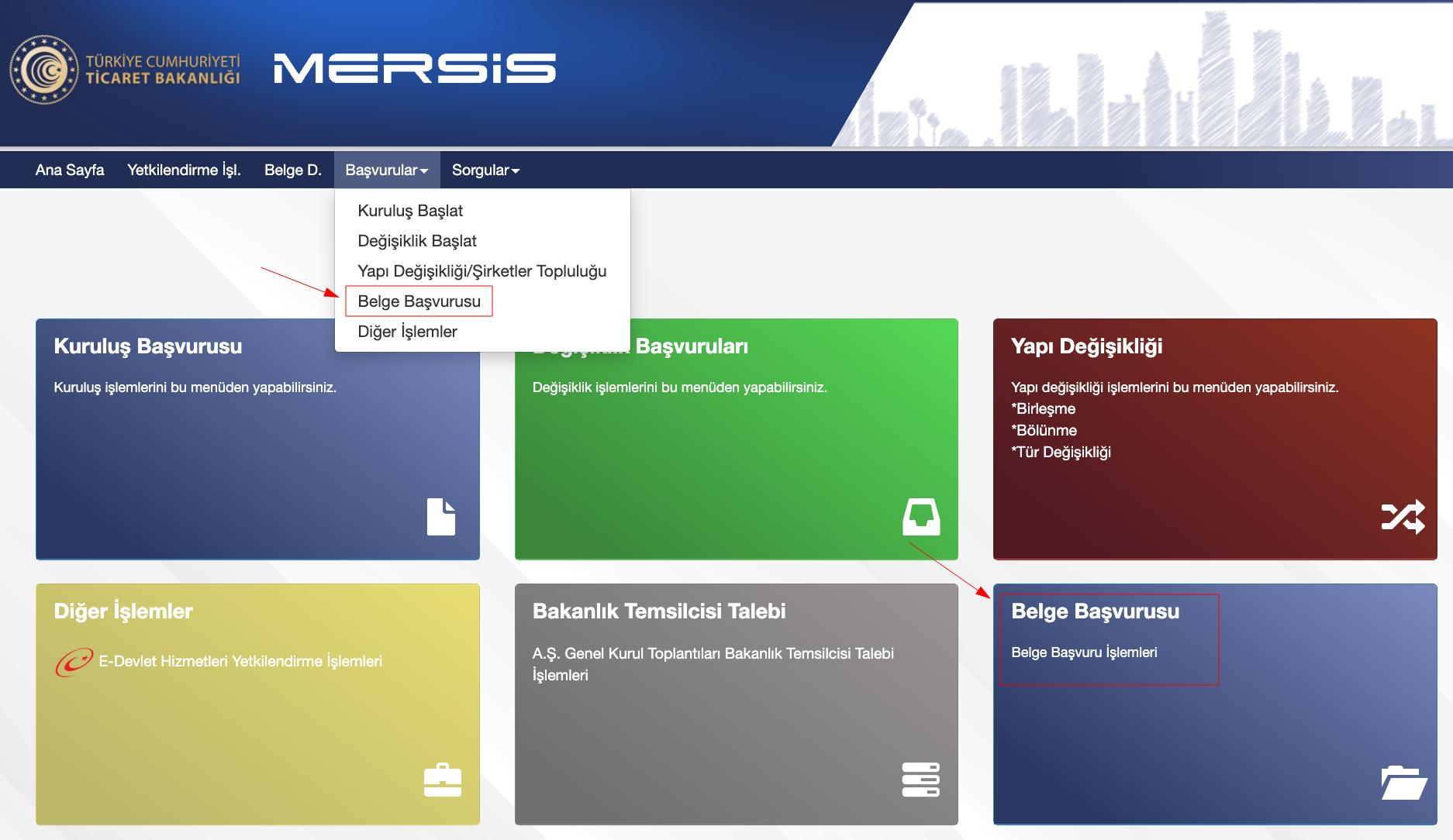This screenshot has width=1453, height=840.
Task: Click the A.Ş. Genel Kurul Toplantıları description text
Action: click(x=713, y=664)
